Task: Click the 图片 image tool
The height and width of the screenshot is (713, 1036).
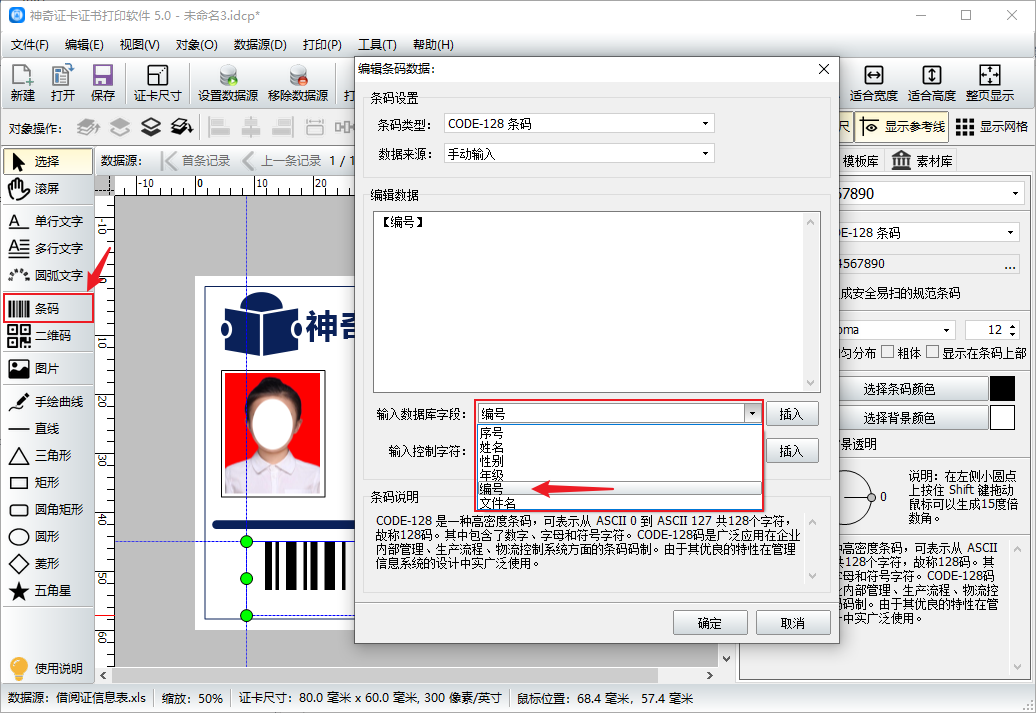Action: click(x=48, y=368)
